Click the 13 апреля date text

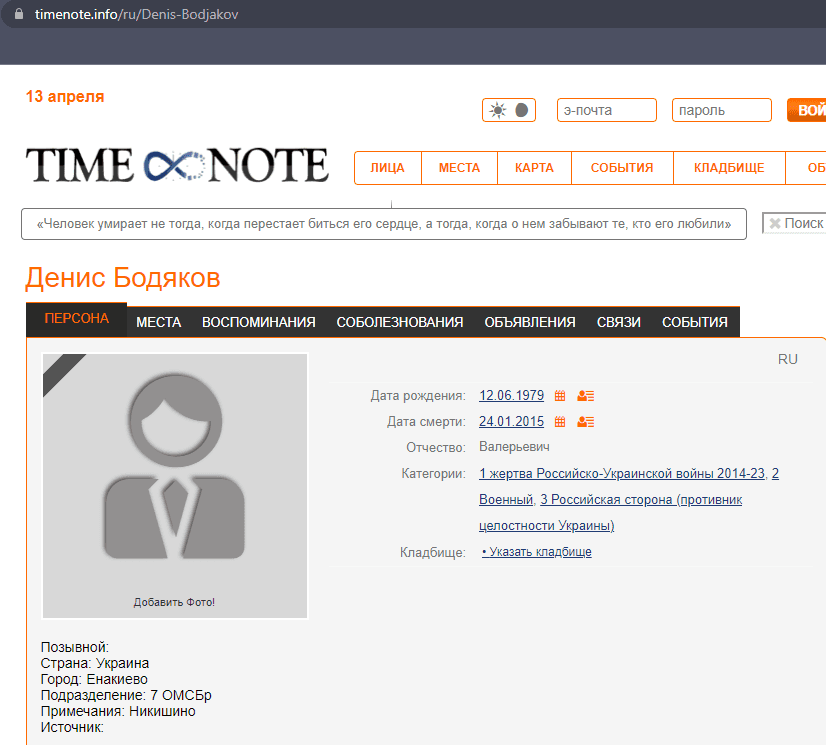tap(65, 96)
